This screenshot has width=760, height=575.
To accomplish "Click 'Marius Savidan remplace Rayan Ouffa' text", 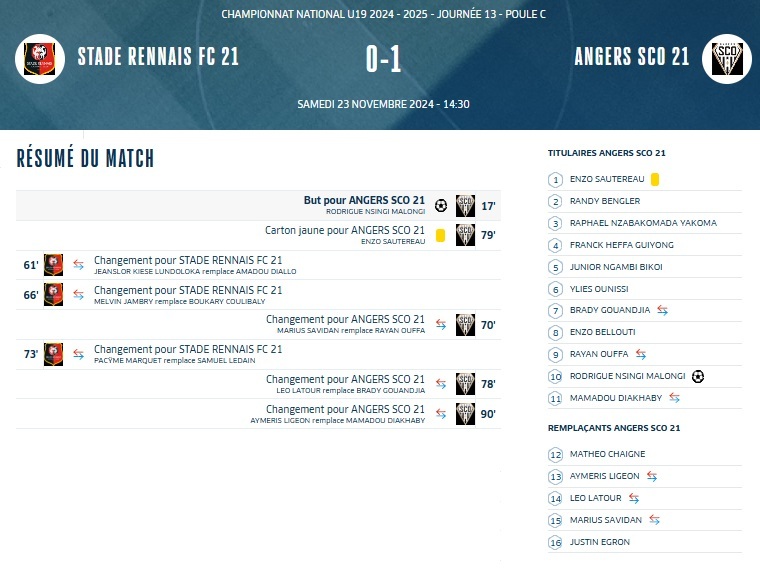I will (351, 331).
